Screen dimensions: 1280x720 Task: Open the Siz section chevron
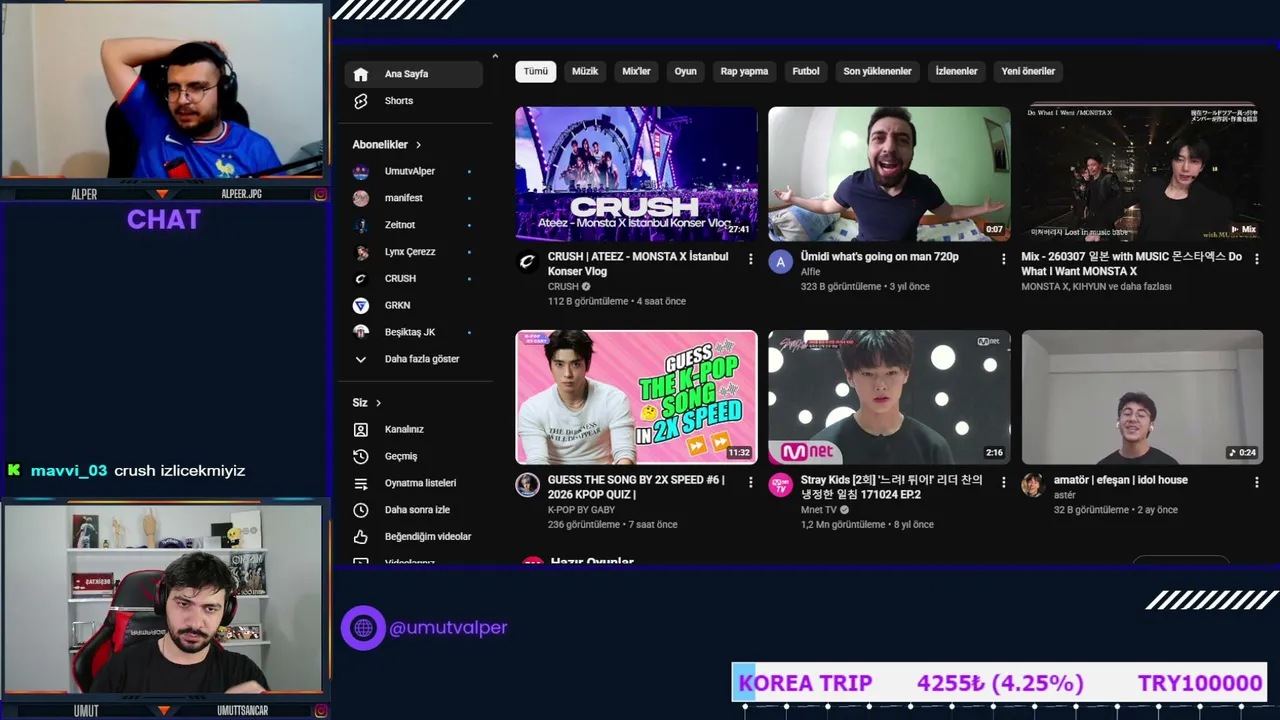(378, 403)
